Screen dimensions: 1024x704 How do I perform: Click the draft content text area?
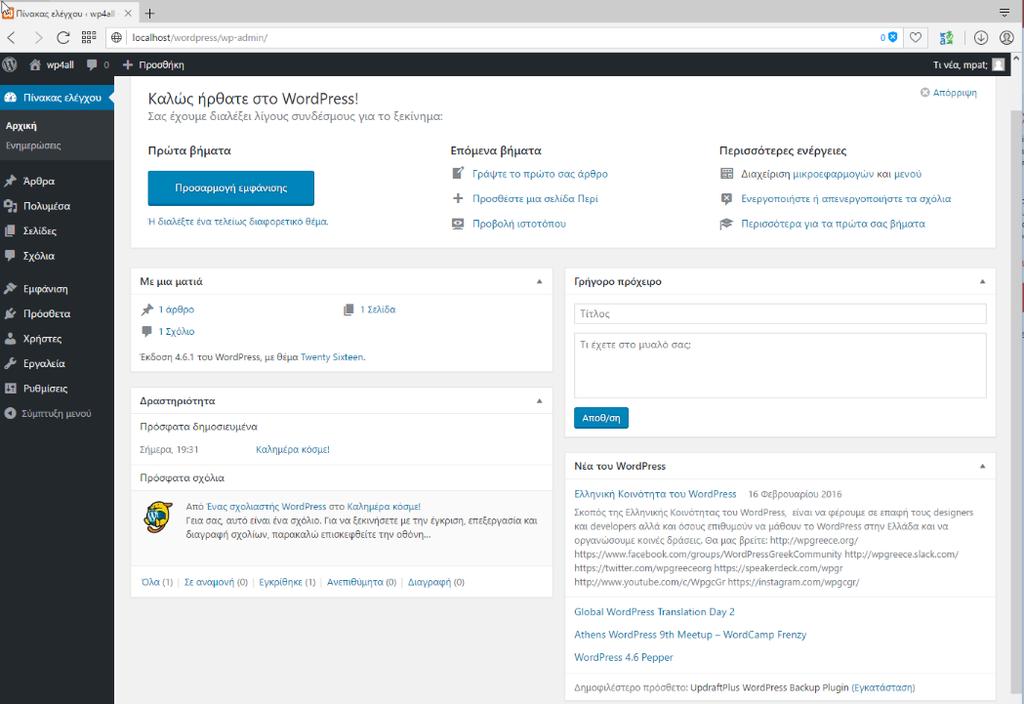coord(780,366)
